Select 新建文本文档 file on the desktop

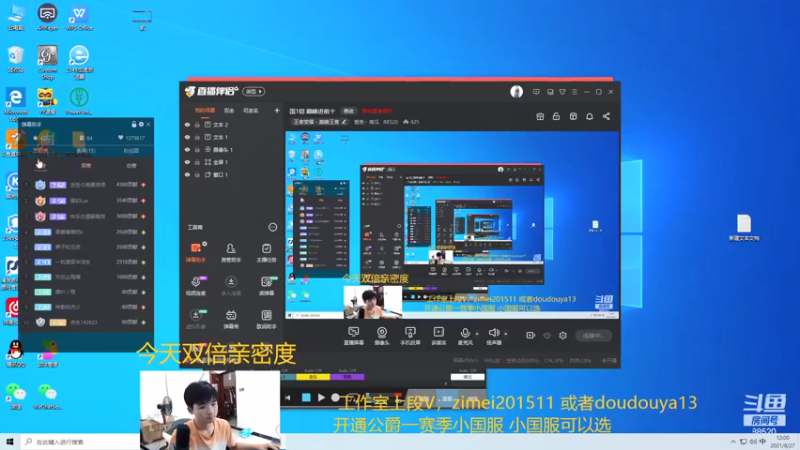click(x=744, y=228)
